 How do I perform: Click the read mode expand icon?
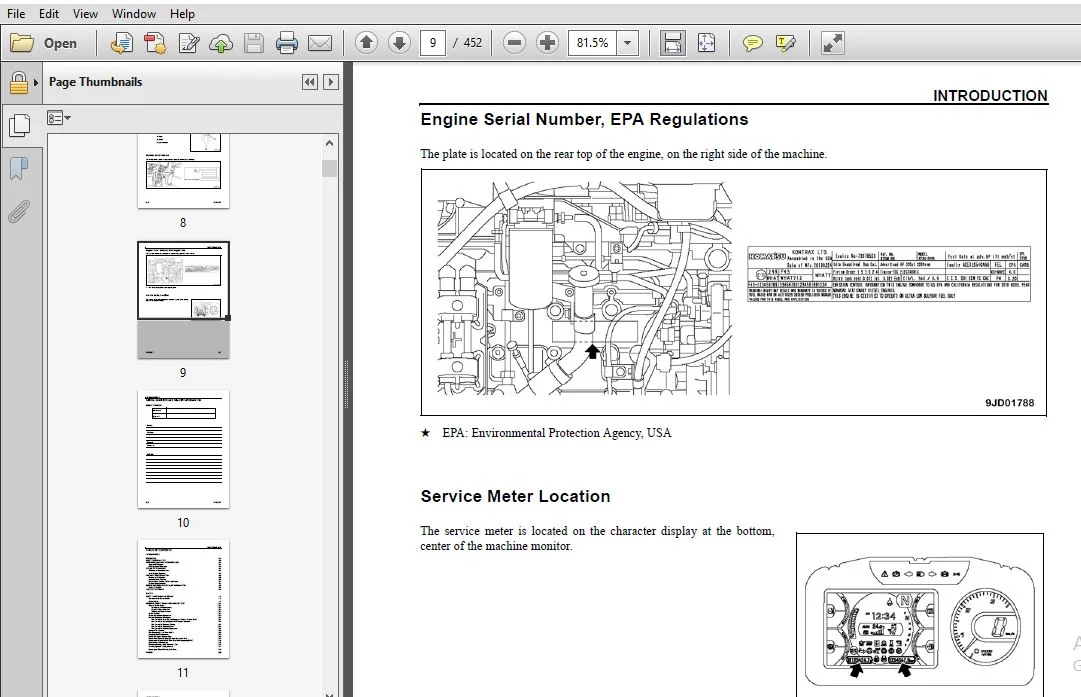click(833, 43)
